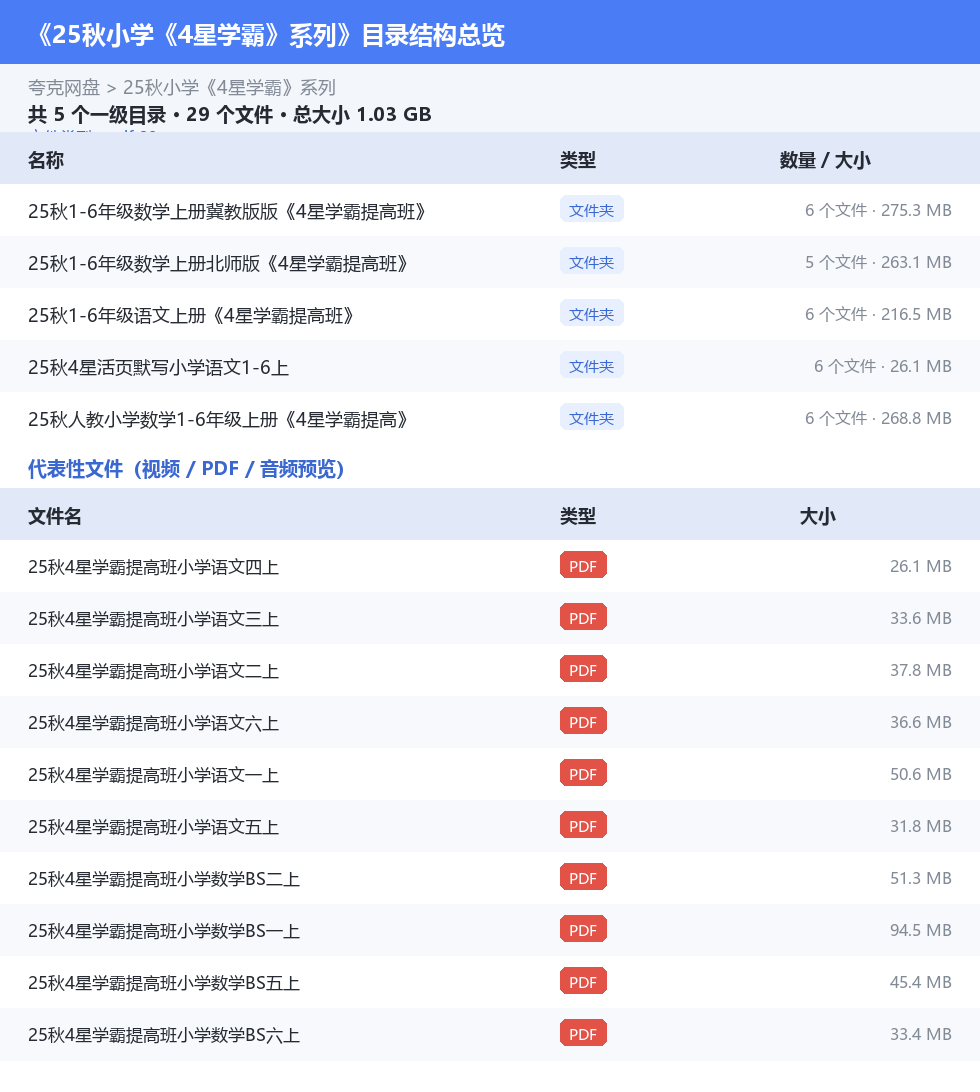Click the 25秋小学《4星学霸》系列 breadcrumb
The height and width of the screenshot is (1092, 980).
[229, 88]
